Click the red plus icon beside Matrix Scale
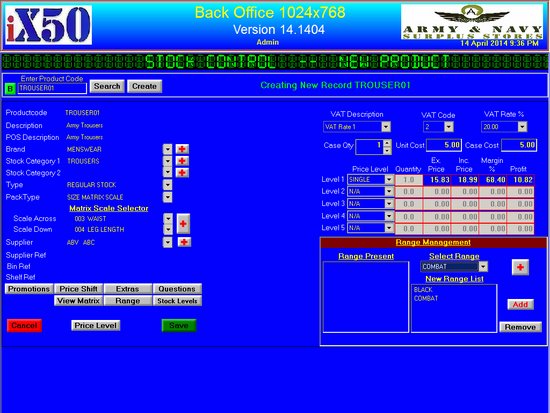Viewport: 550px width, 413px height. pos(183,224)
